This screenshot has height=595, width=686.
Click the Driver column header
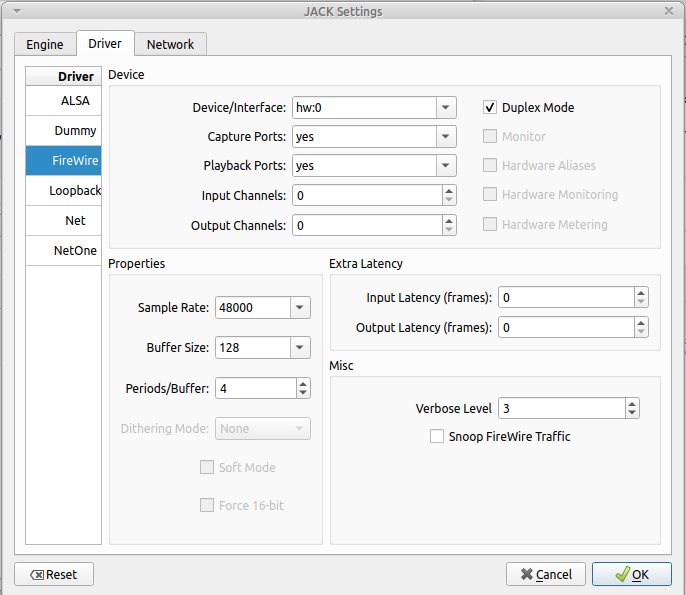point(64,77)
